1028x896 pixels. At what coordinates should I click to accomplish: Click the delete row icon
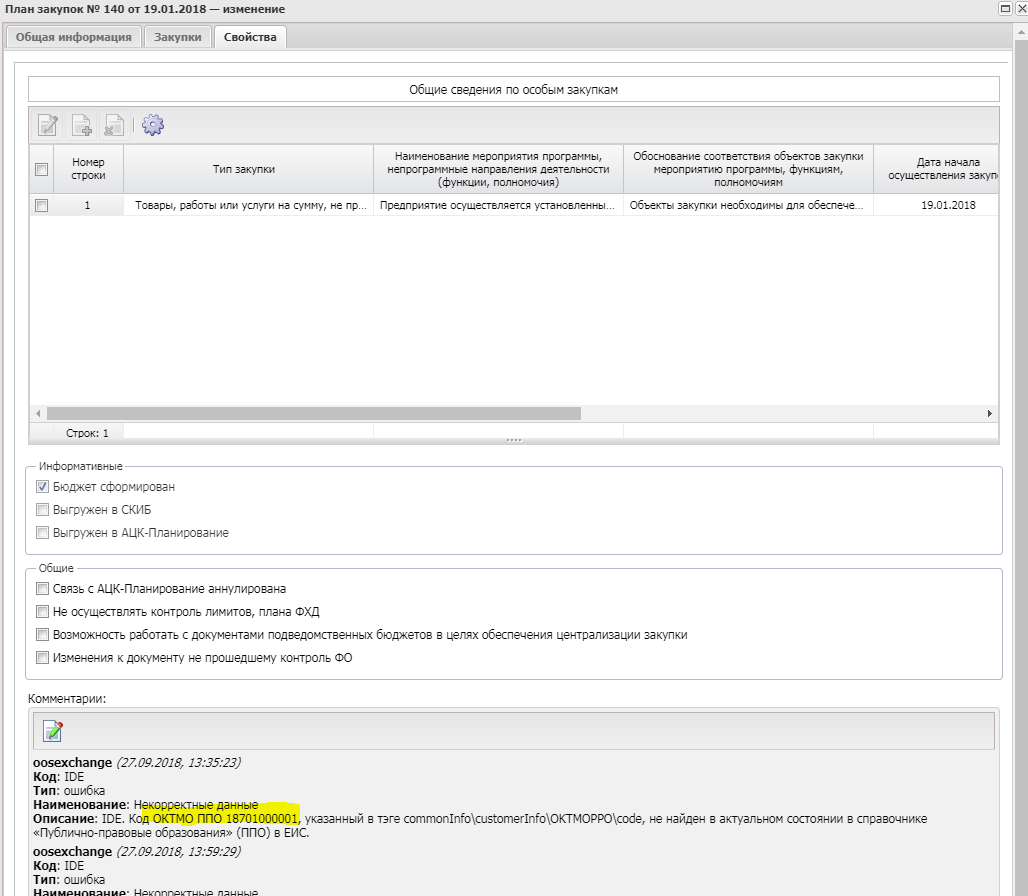(114, 125)
